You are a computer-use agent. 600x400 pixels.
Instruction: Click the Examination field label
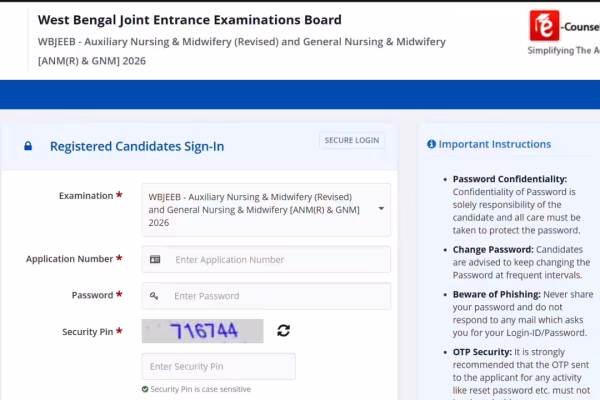86,196
